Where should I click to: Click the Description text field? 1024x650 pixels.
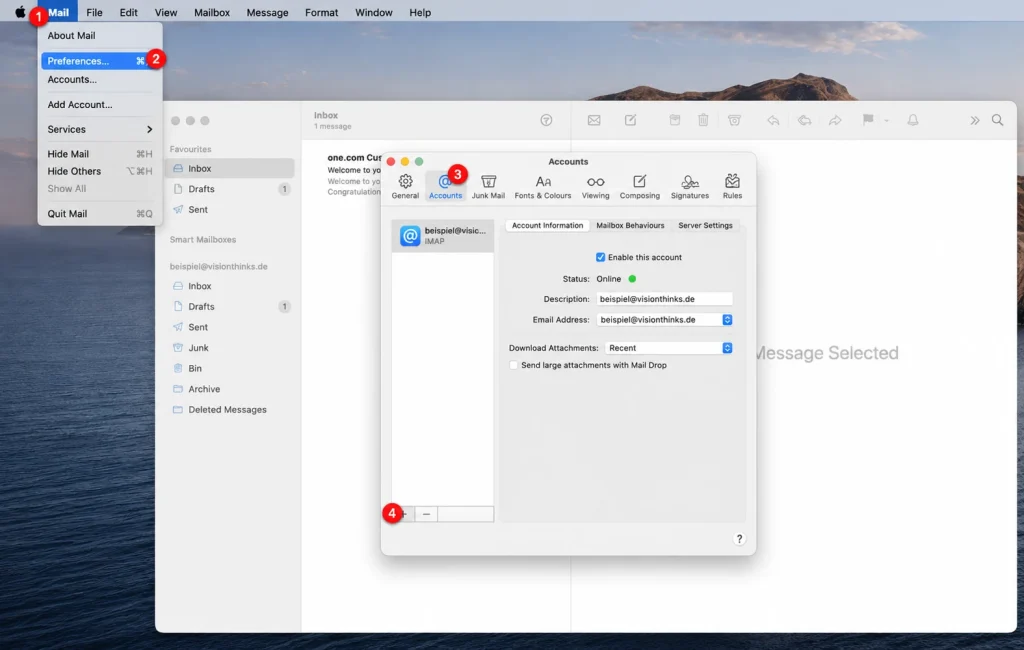(x=664, y=299)
